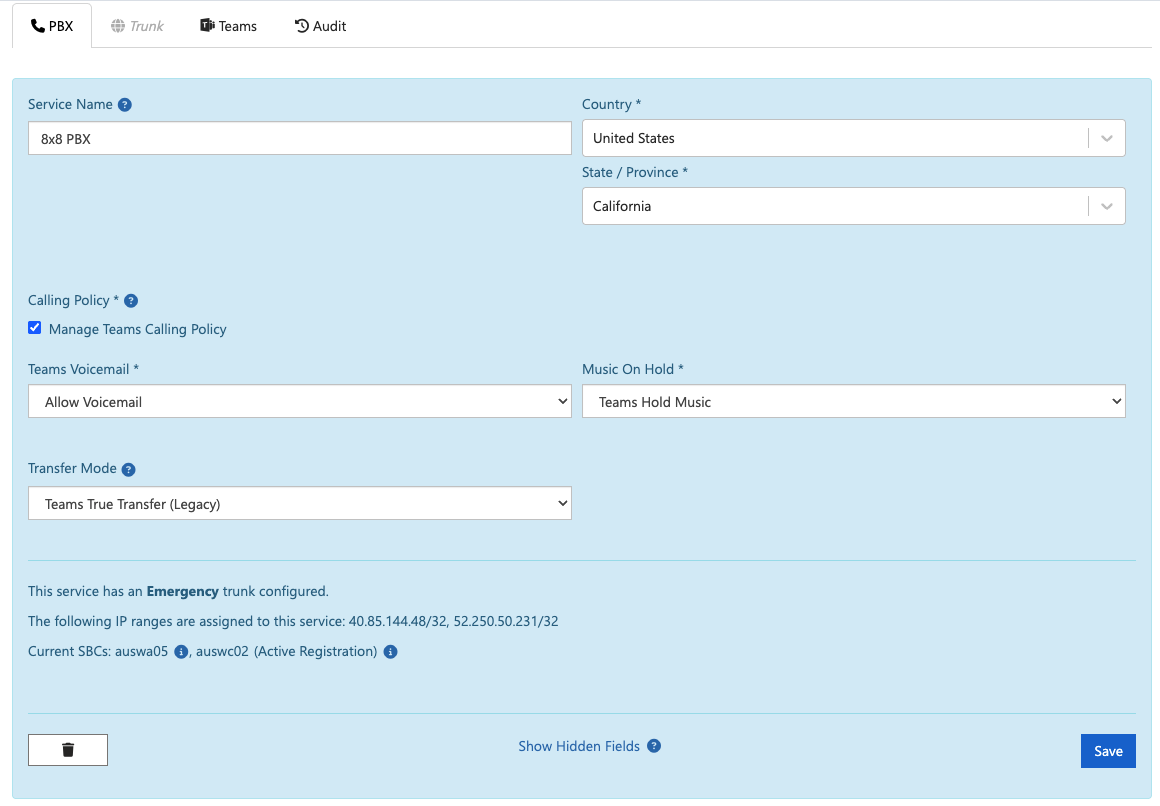Viewport: 1160px width, 806px height.
Task: Uncheck Manage Teams Calling Policy checkbox
Action: [x=35, y=328]
